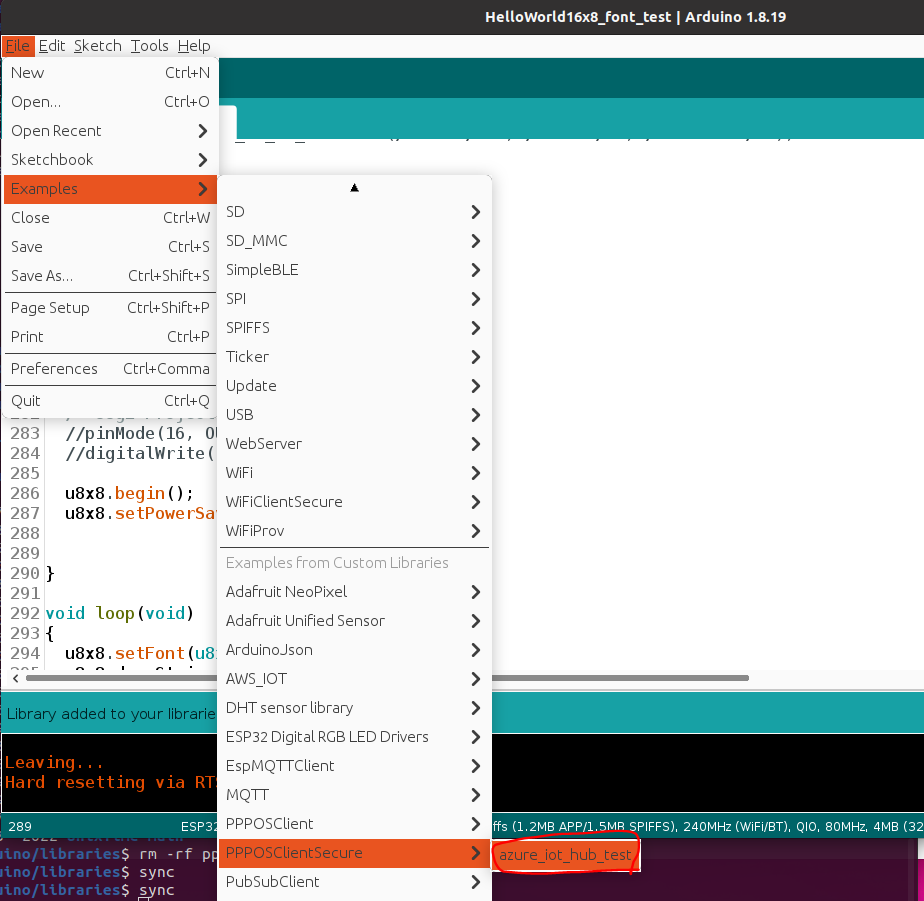Image resolution: width=924 pixels, height=901 pixels.
Task: Choose Close in File menu
Action: pos(110,218)
